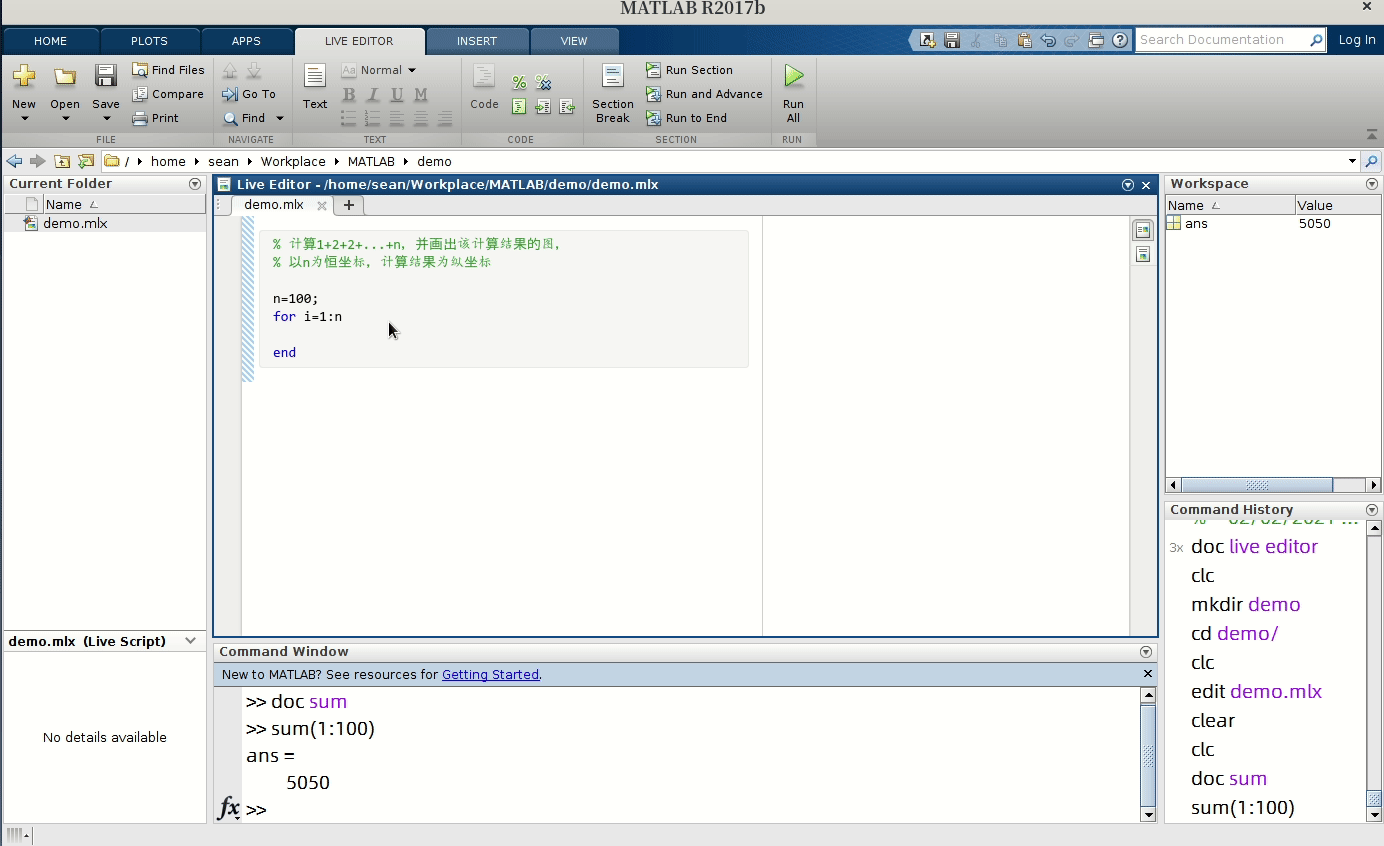Image resolution: width=1384 pixels, height=846 pixels.
Task: Open Command History panel actions menu
Action: (x=1372, y=510)
